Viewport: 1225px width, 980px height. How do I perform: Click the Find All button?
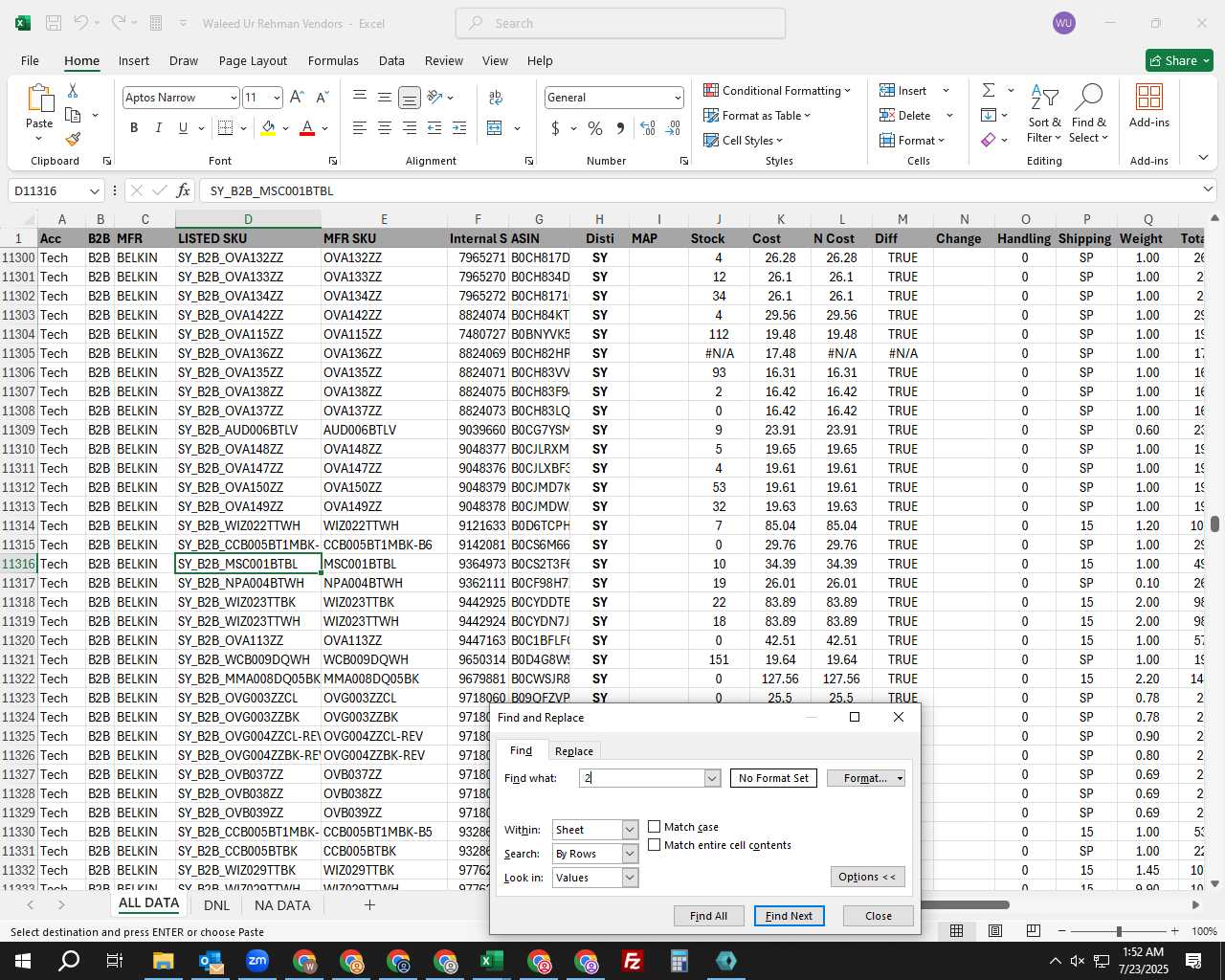708,916
